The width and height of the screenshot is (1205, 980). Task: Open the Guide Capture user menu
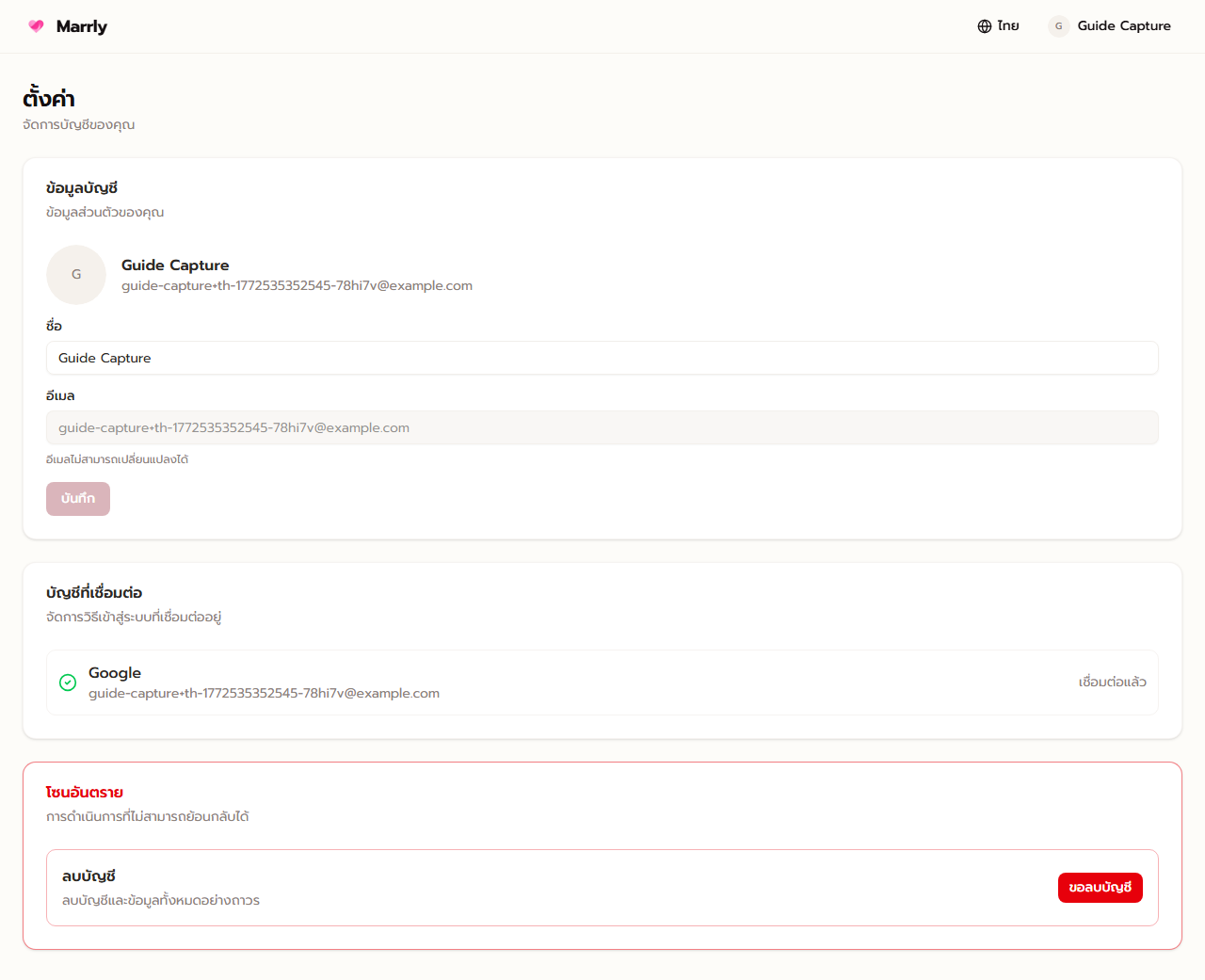(x=1111, y=26)
